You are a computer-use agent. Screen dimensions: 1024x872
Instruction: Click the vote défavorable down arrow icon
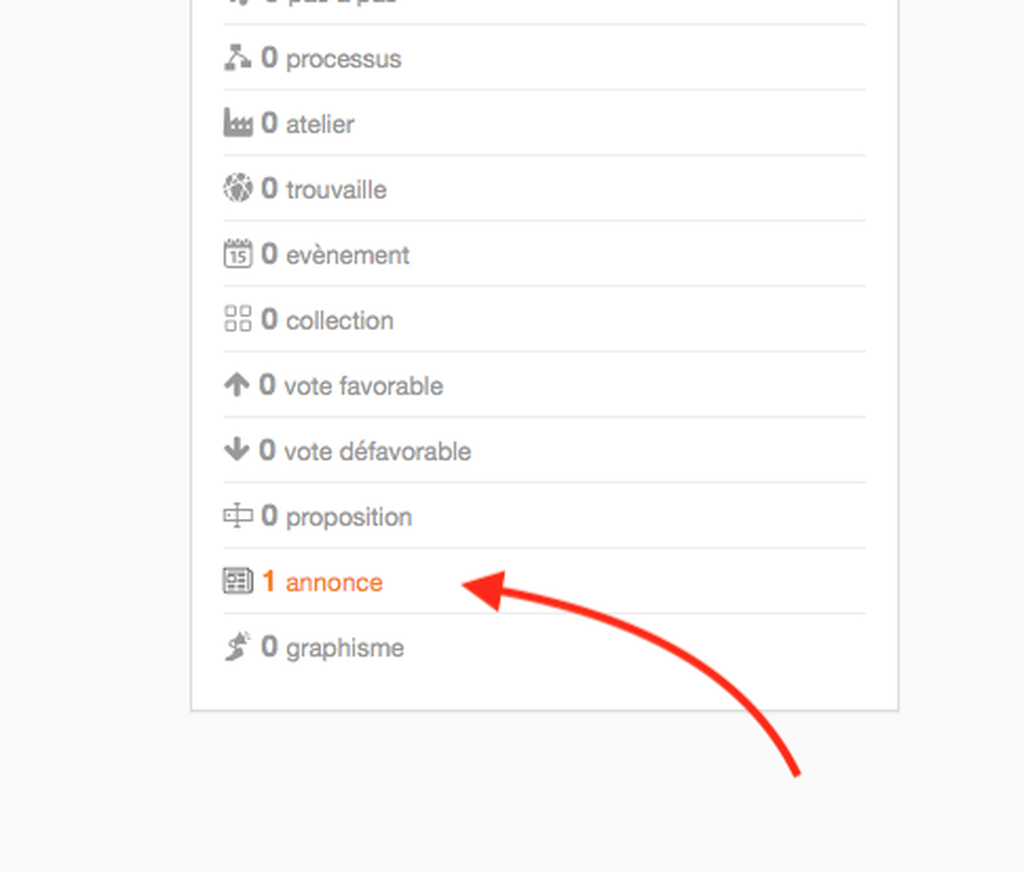(x=236, y=449)
